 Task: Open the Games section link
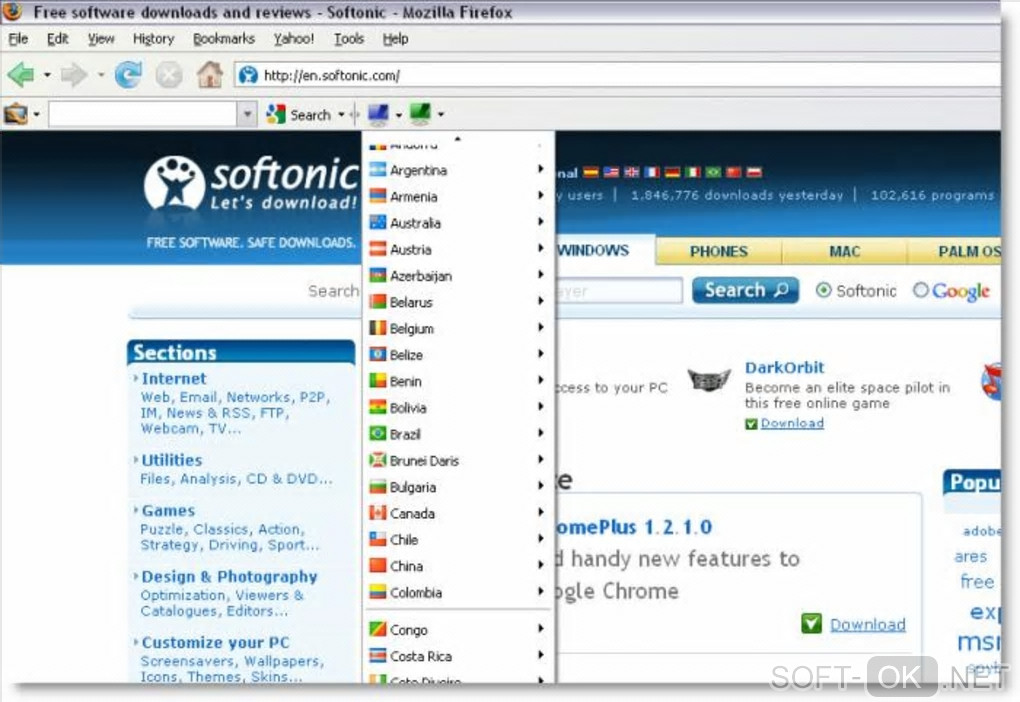point(168,511)
